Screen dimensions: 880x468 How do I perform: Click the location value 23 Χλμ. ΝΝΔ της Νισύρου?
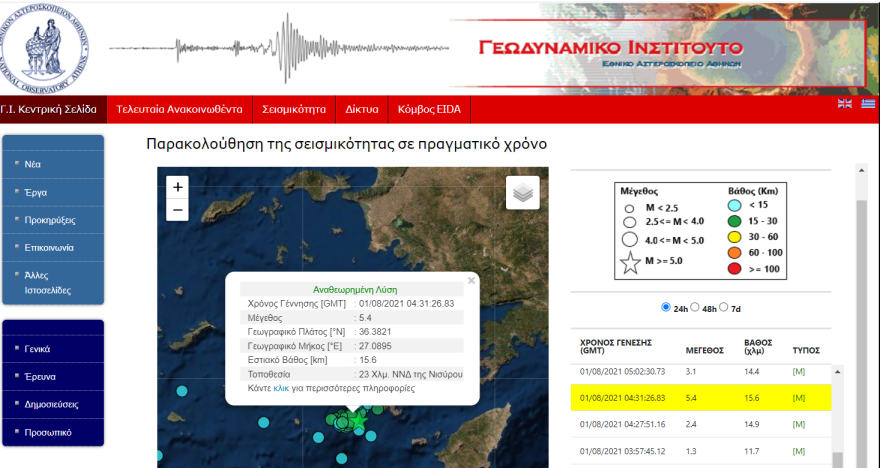[x=411, y=374]
